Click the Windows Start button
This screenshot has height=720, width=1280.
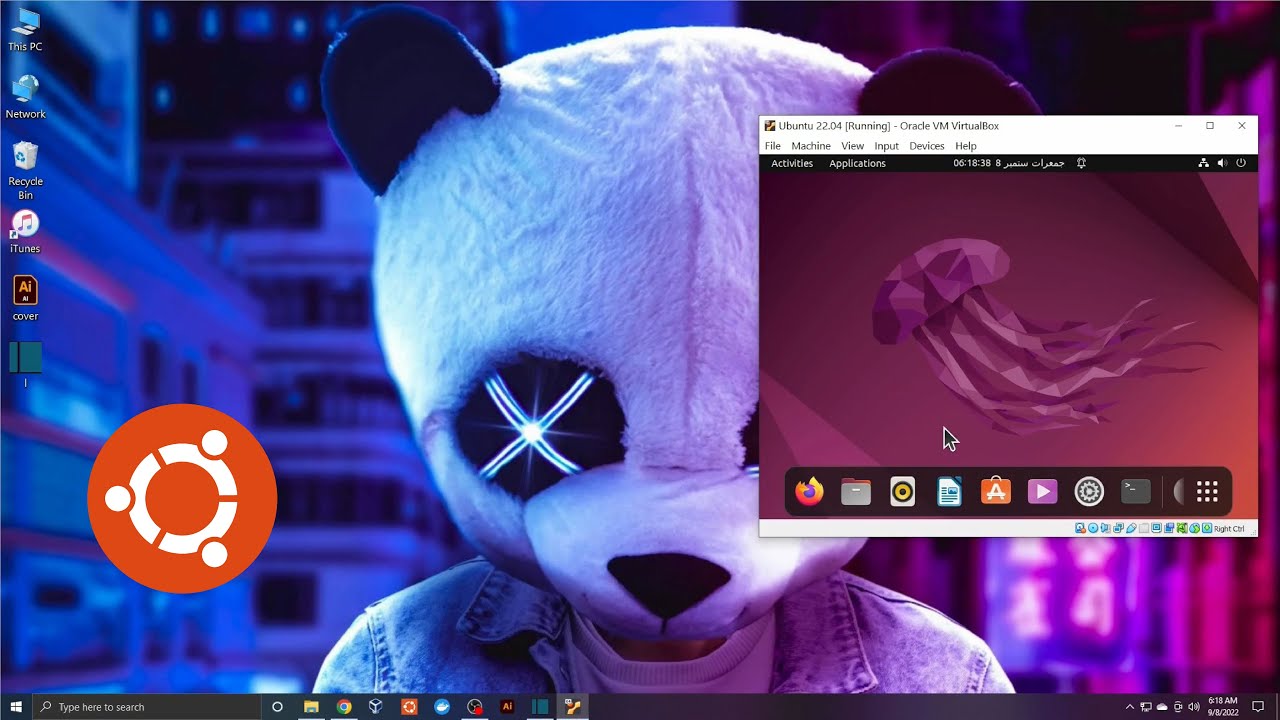click(16, 707)
